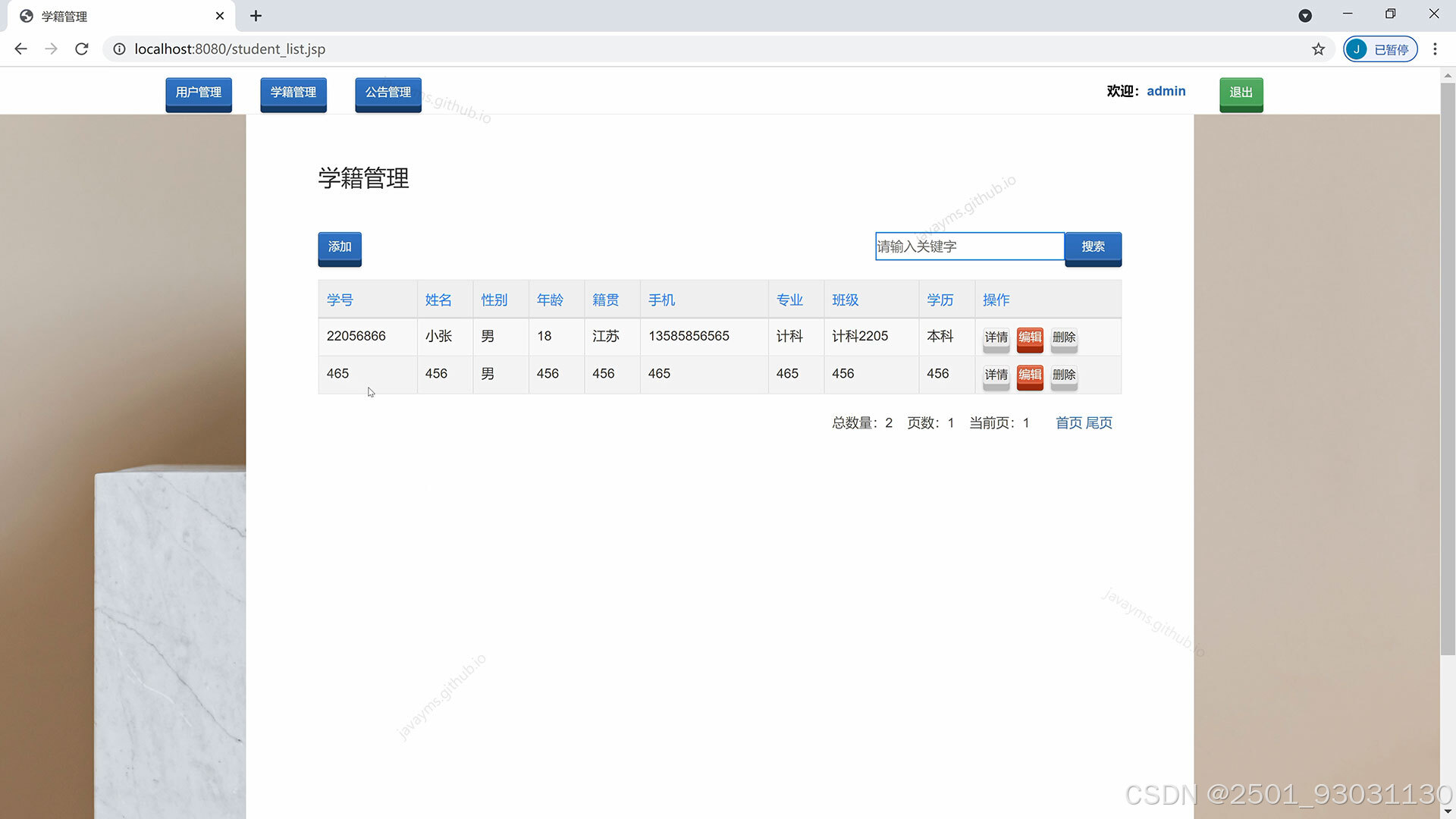Click the 总数量: 2 text
This screenshot has width=1456, height=819.
[862, 422]
